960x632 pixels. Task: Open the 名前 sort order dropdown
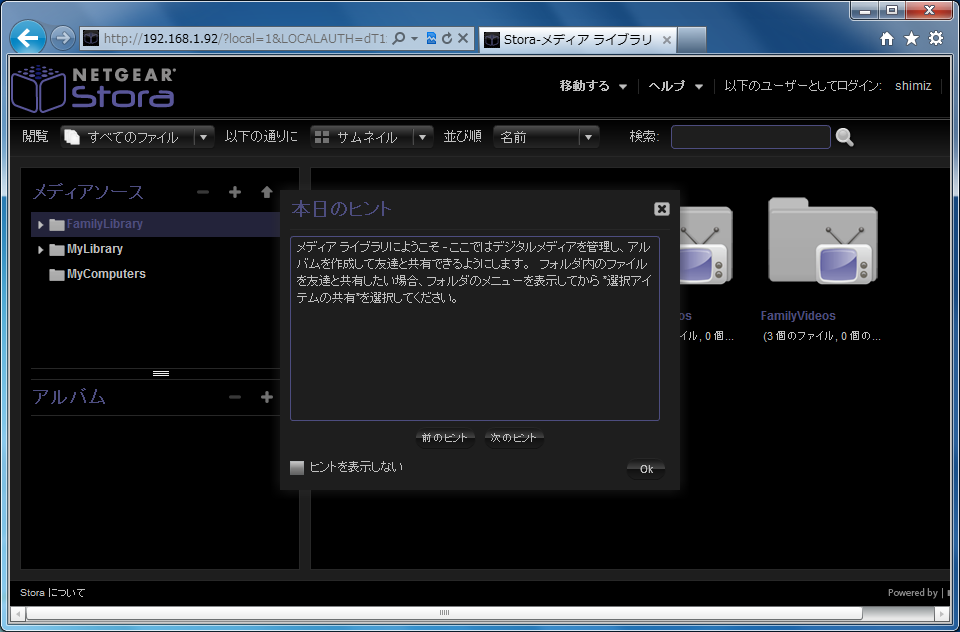tap(588, 137)
